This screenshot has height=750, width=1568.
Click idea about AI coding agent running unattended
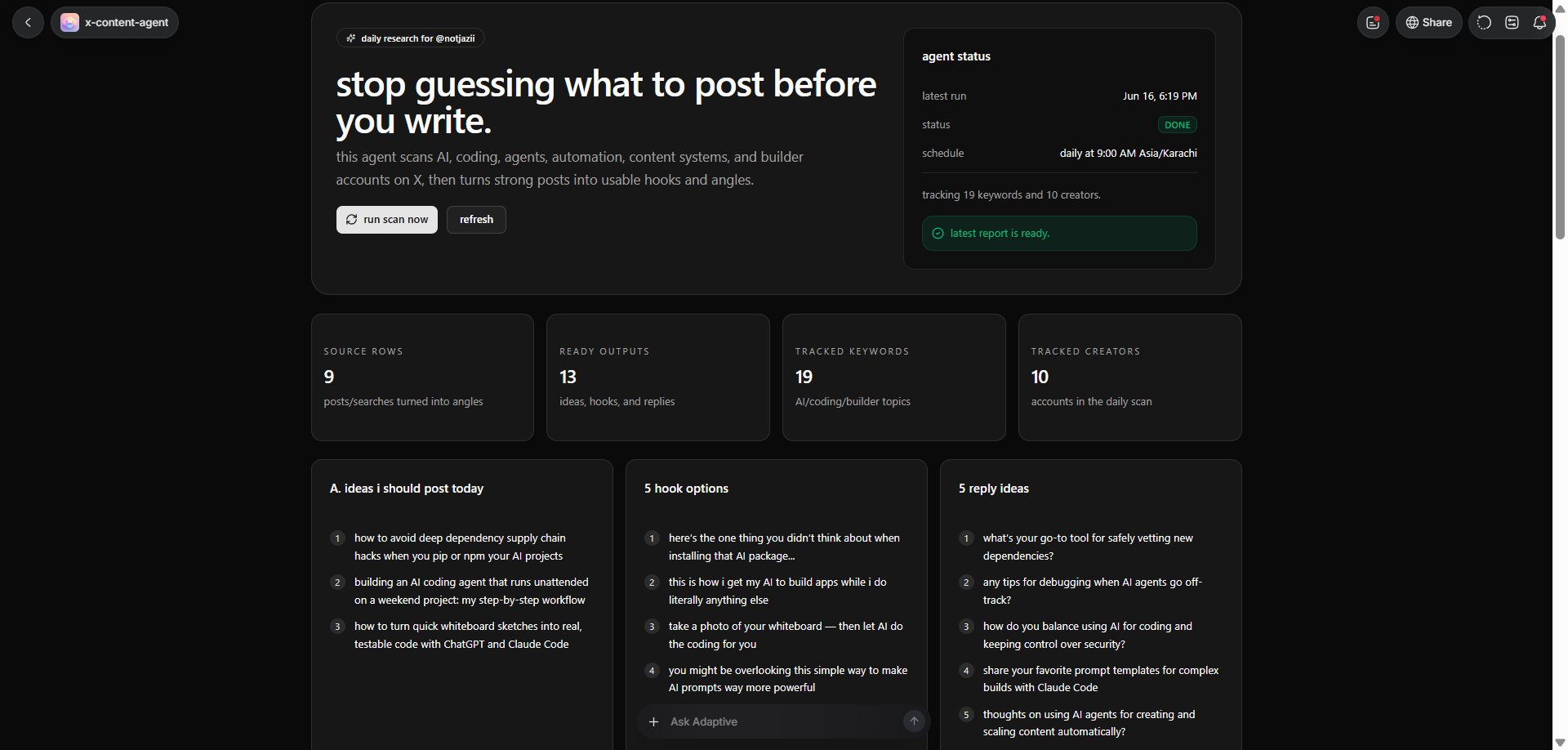[x=471, y=592]
